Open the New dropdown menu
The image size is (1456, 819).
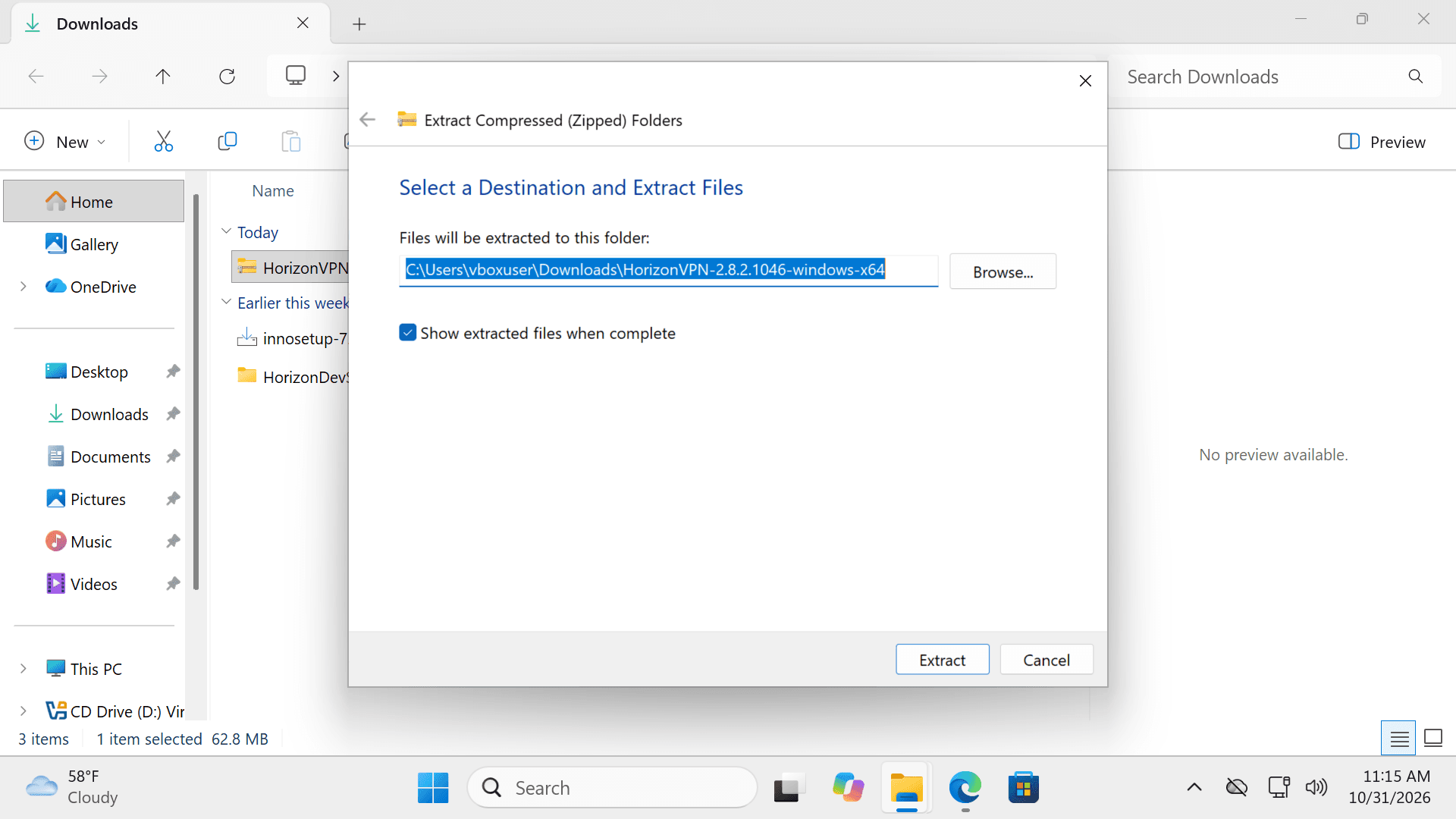coord(65,142)
